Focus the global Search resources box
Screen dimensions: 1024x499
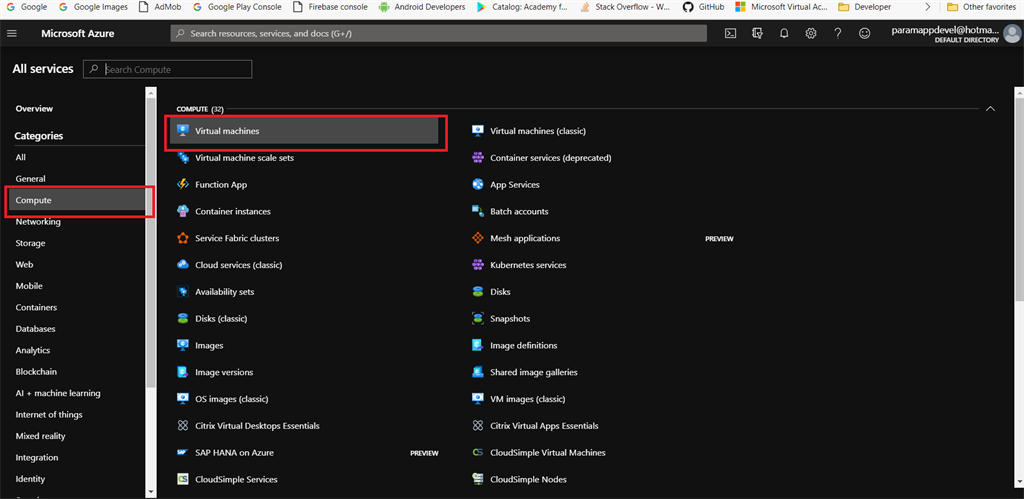[438, 33]
